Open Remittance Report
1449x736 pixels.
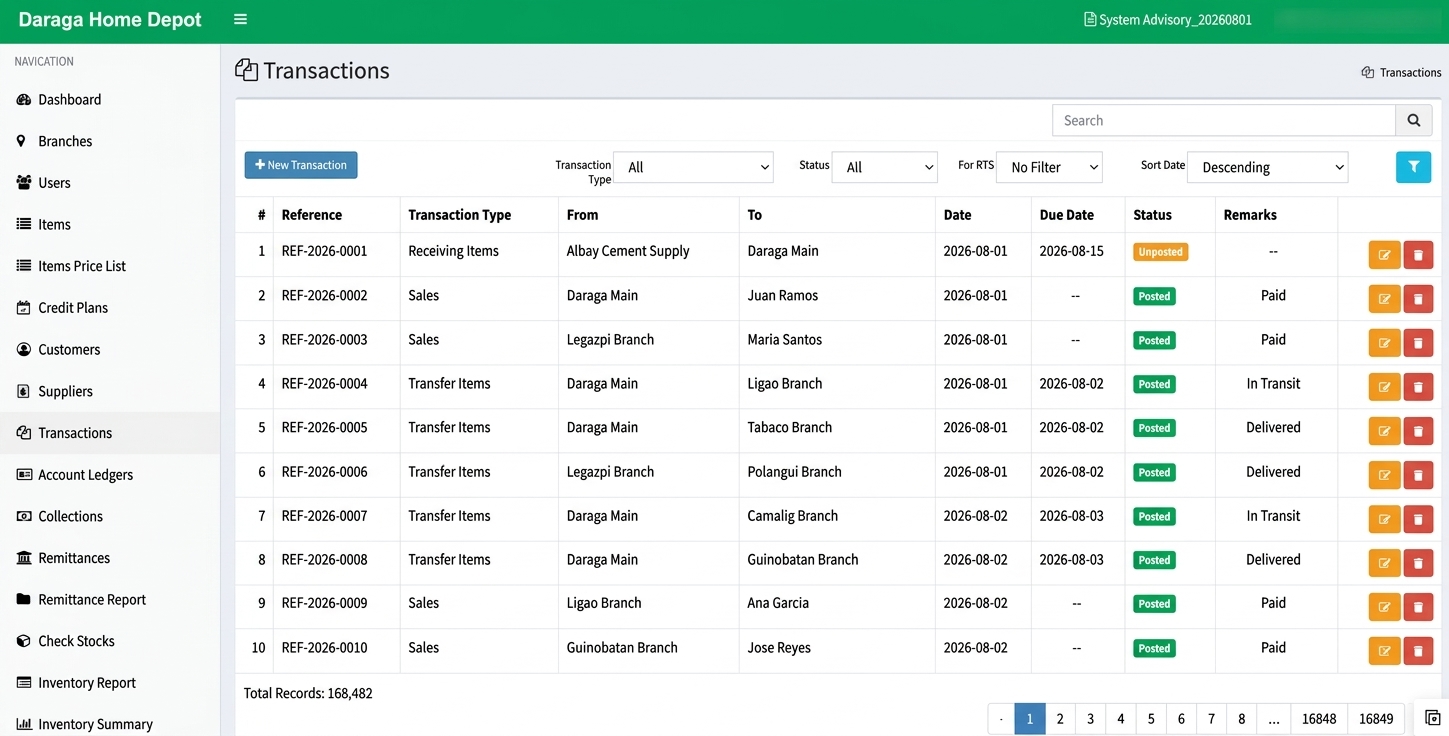tap(110, 600)
